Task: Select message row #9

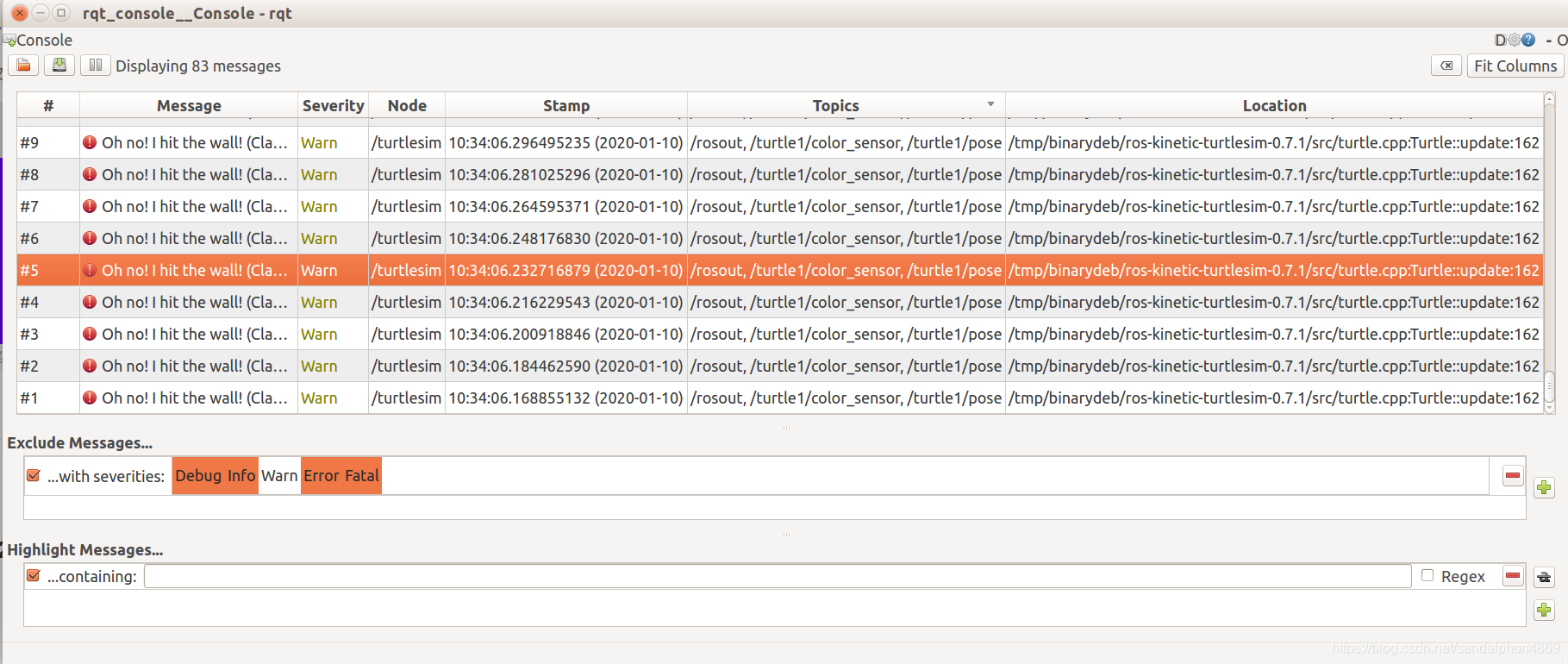Action: [x=780, y=142]
